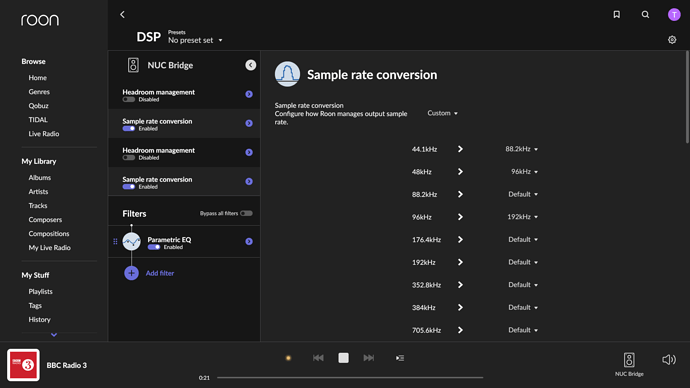Click the main panel vertical scrollbar
690x388 pixels.
click(x=687, y=97)
